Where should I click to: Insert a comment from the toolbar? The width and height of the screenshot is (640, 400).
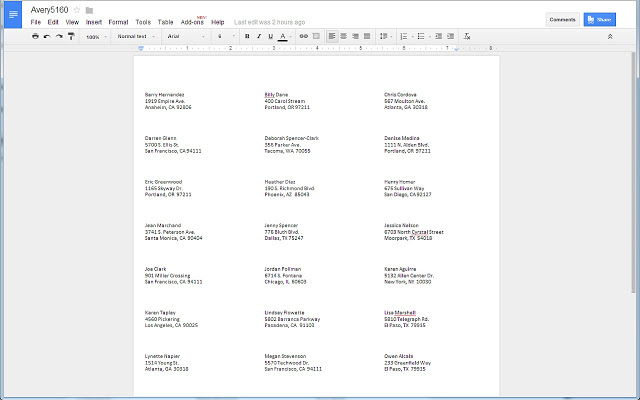tap(316, 36)
